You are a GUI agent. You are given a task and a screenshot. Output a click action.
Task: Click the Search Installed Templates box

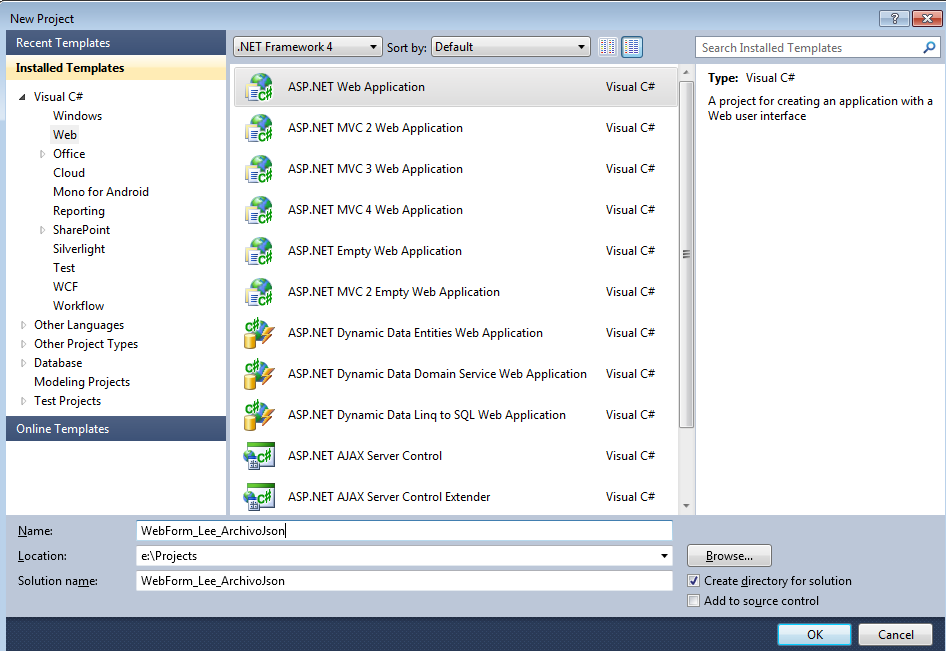[817, 47]
